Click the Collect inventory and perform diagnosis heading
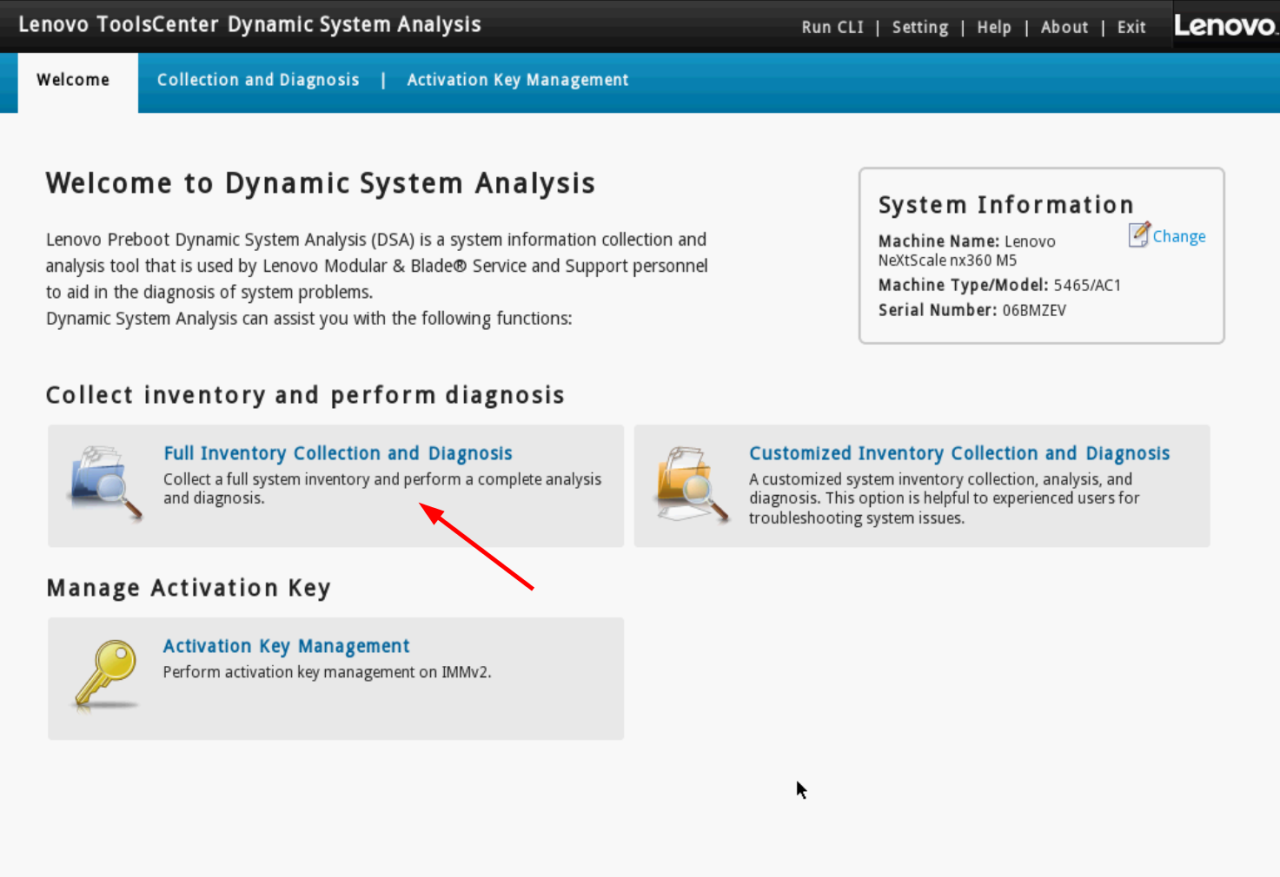Image resolution: width=1280 pixels, height=877 pixels. (306, 395)
